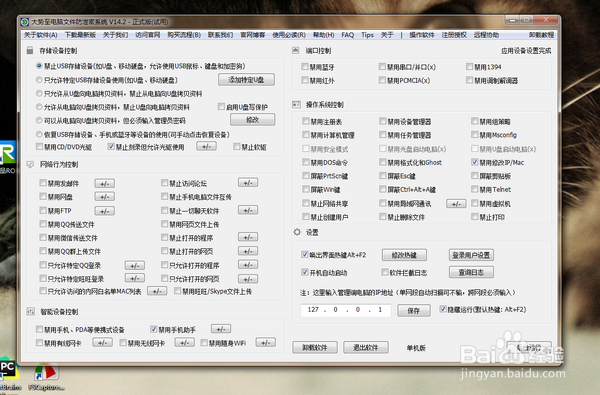Click 修改热键 button
Screen dimensions: 600x395
(404, 255)
